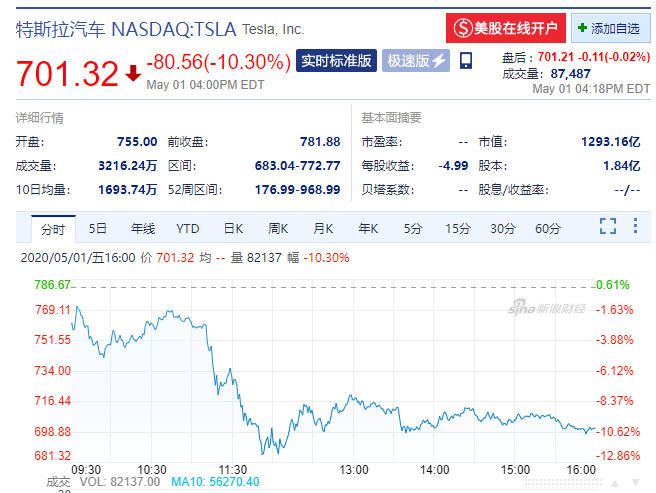The image size is (656, 493).
Task: Click the down triangle below the chart
Action: pos(636,483)
